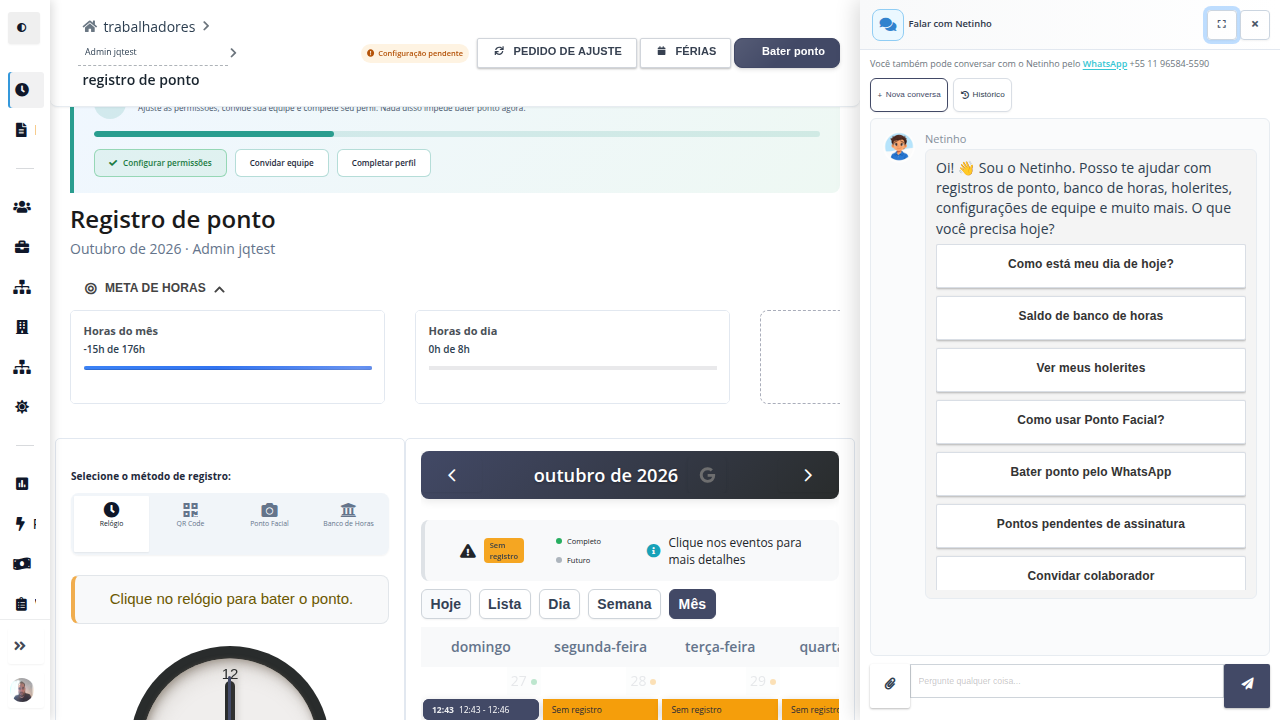Switch calendar to Lista view
The width and height of the screenshot is (1280, 720).
coord(505,604)
